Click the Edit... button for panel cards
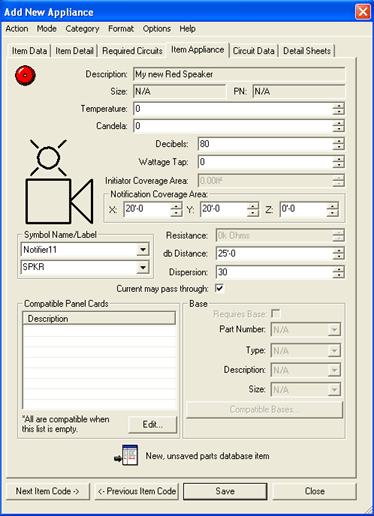374x516 pixels. 153,424
